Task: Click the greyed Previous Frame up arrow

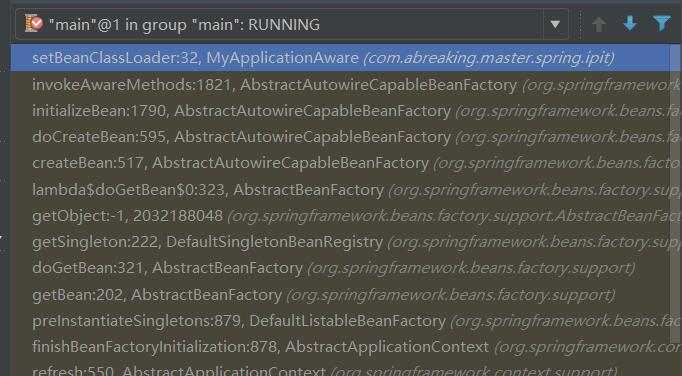Action: 599,24
